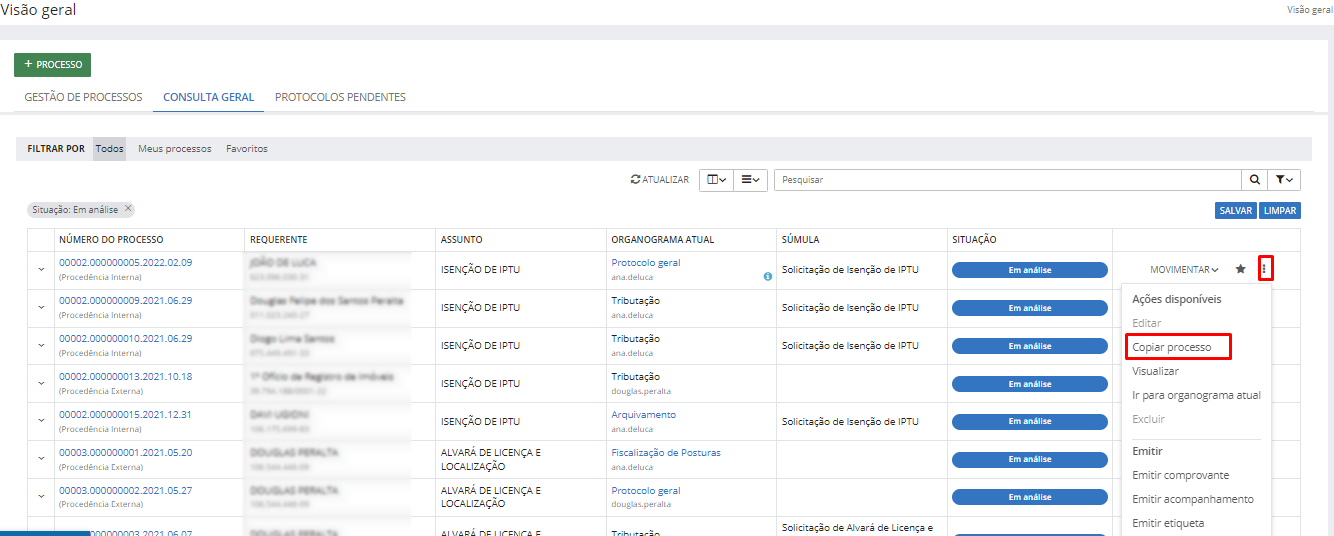Click the green + PROCESSO button
Image resolution: width=1334 pixels, height=536 pixels.
[x=52, y=65]
